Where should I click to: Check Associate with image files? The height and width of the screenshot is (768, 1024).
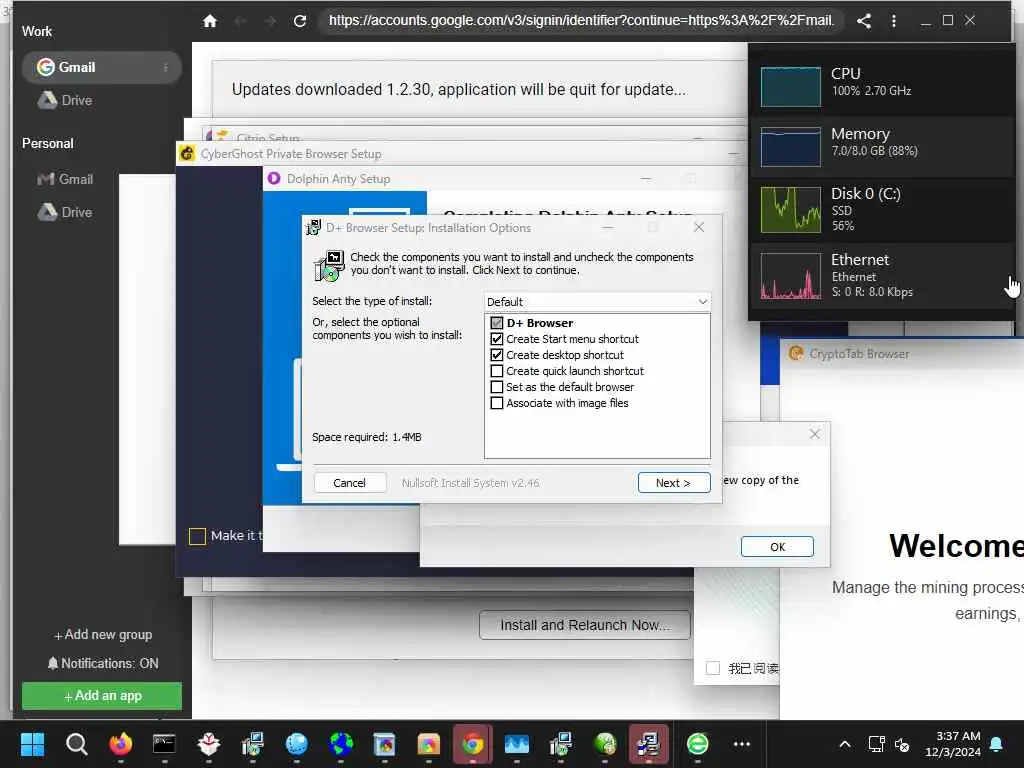(497, 403)
